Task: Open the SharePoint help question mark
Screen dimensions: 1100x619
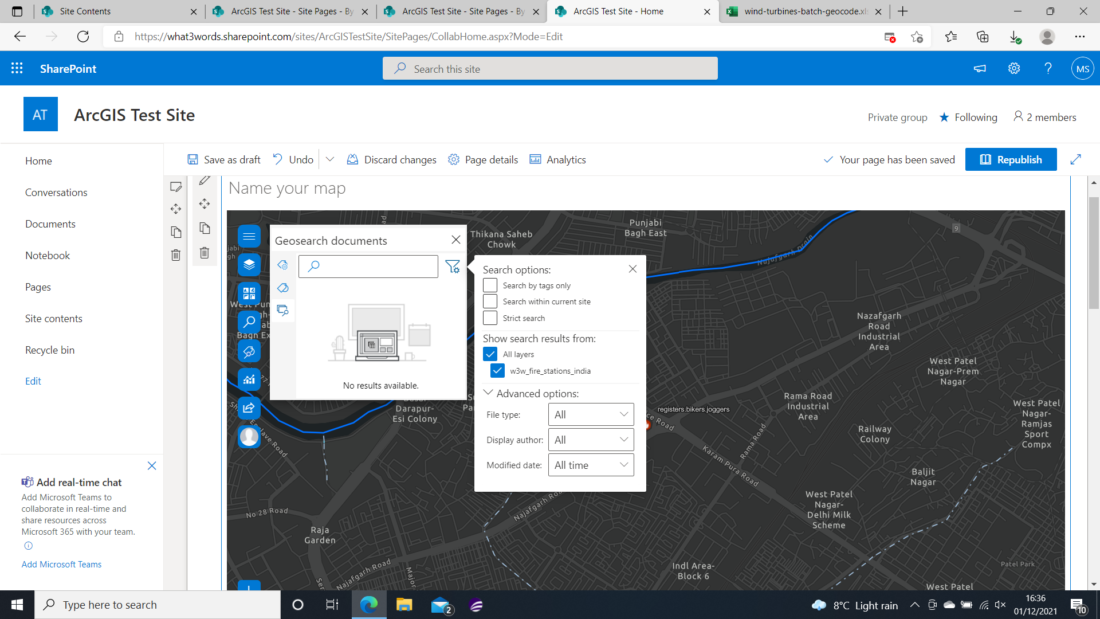Action: point(1047,69)
